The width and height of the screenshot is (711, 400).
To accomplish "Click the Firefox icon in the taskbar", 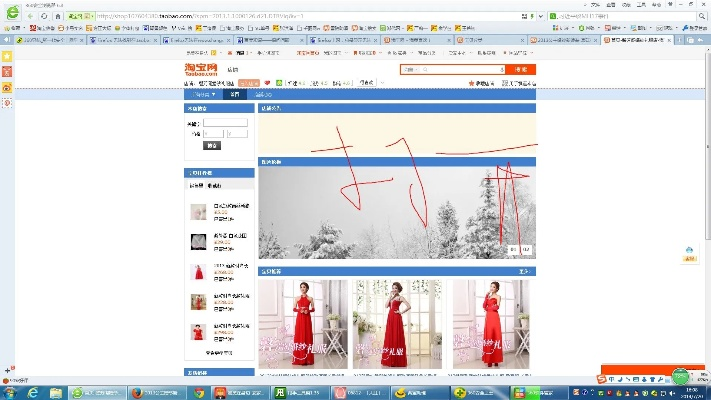I will coord(138,392).
